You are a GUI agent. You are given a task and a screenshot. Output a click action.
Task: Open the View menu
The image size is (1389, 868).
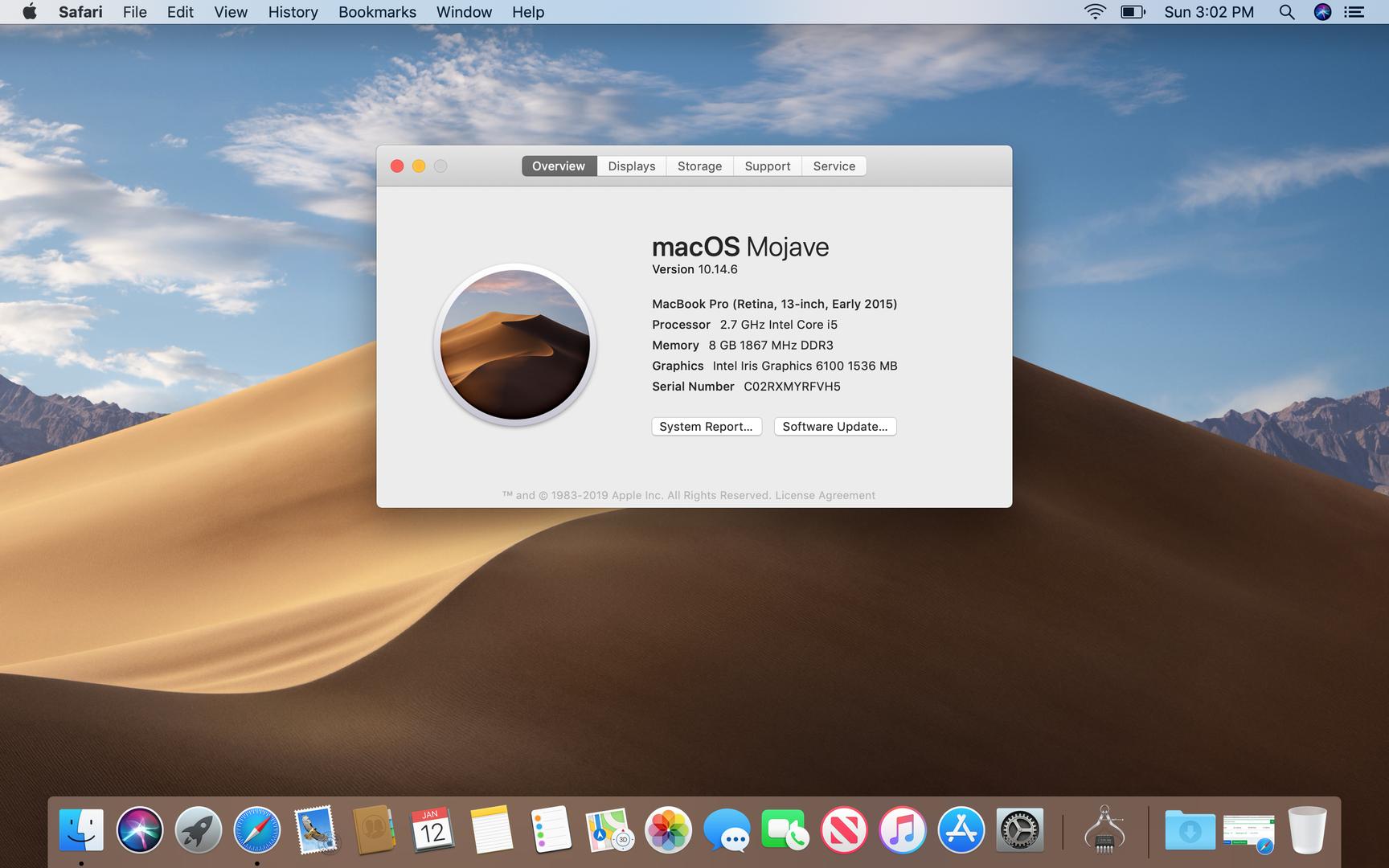(x=231, y=12)
